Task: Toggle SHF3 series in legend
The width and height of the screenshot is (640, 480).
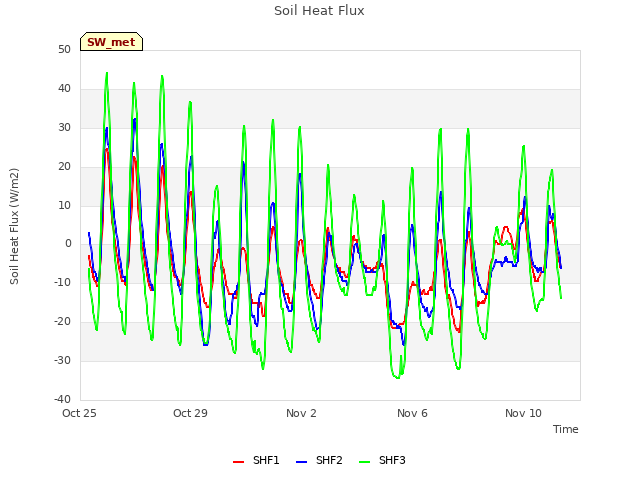Action: [x=382, y=460]
